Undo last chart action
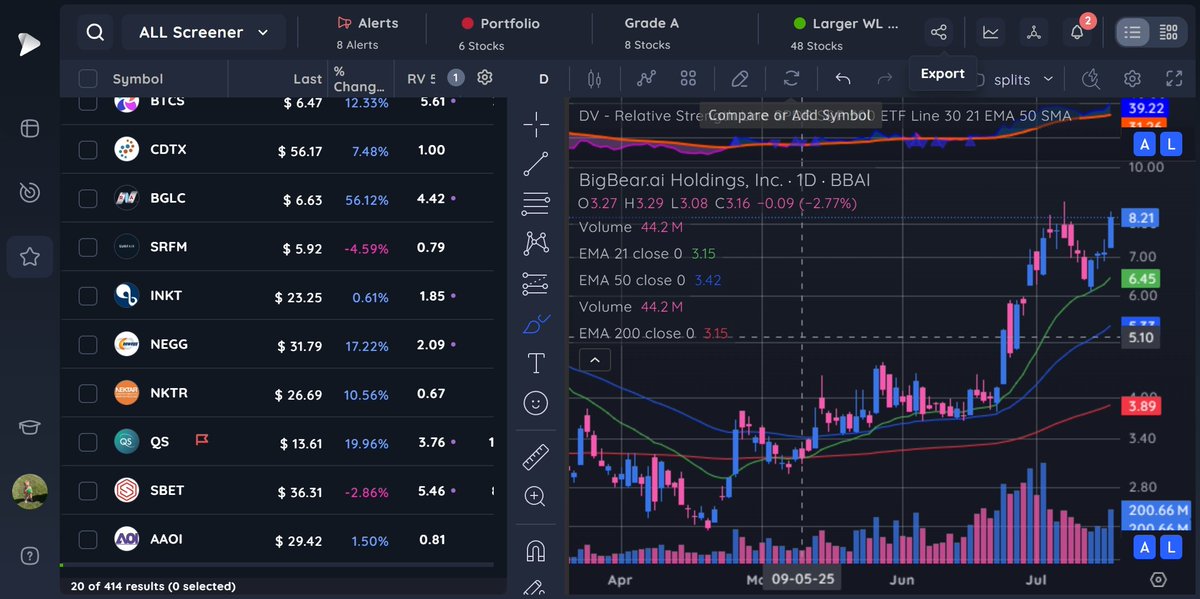 (843, 79)
